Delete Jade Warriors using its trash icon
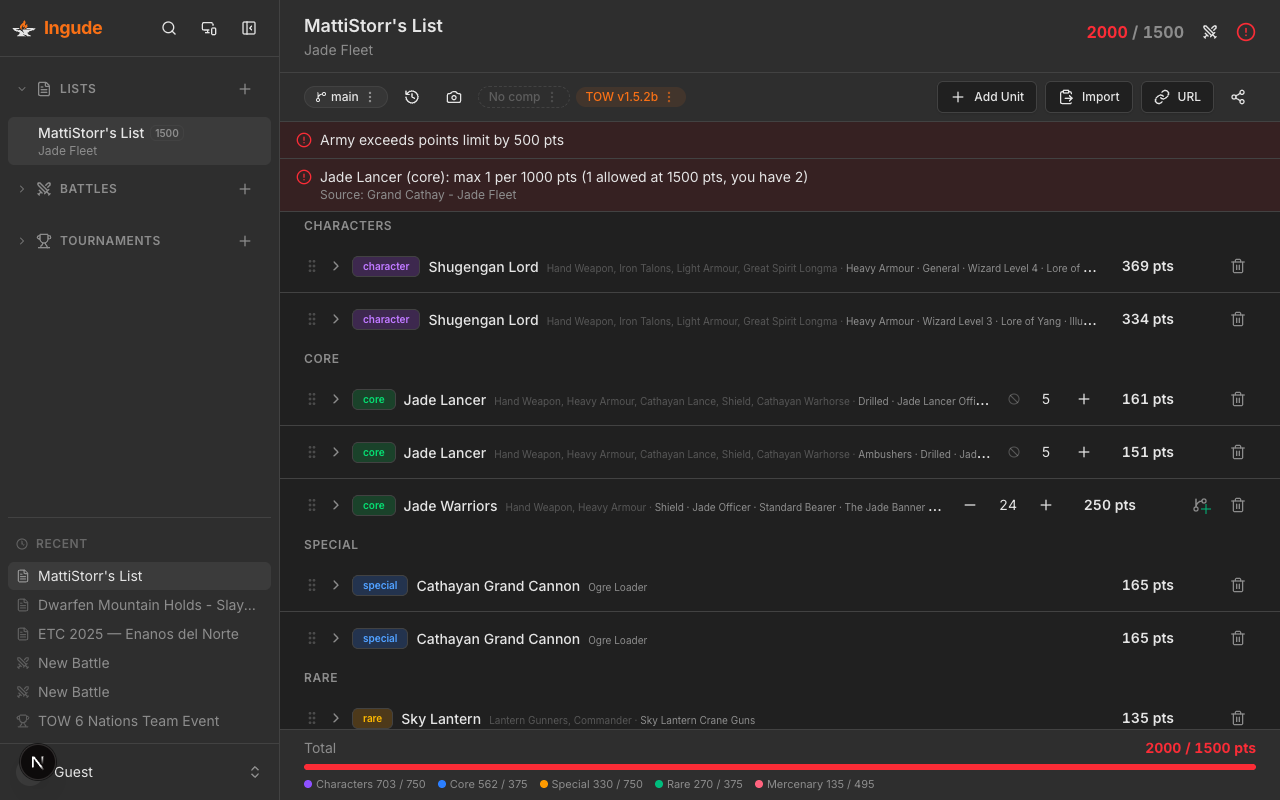The image size is (1280, 800). coord(1237,505)
